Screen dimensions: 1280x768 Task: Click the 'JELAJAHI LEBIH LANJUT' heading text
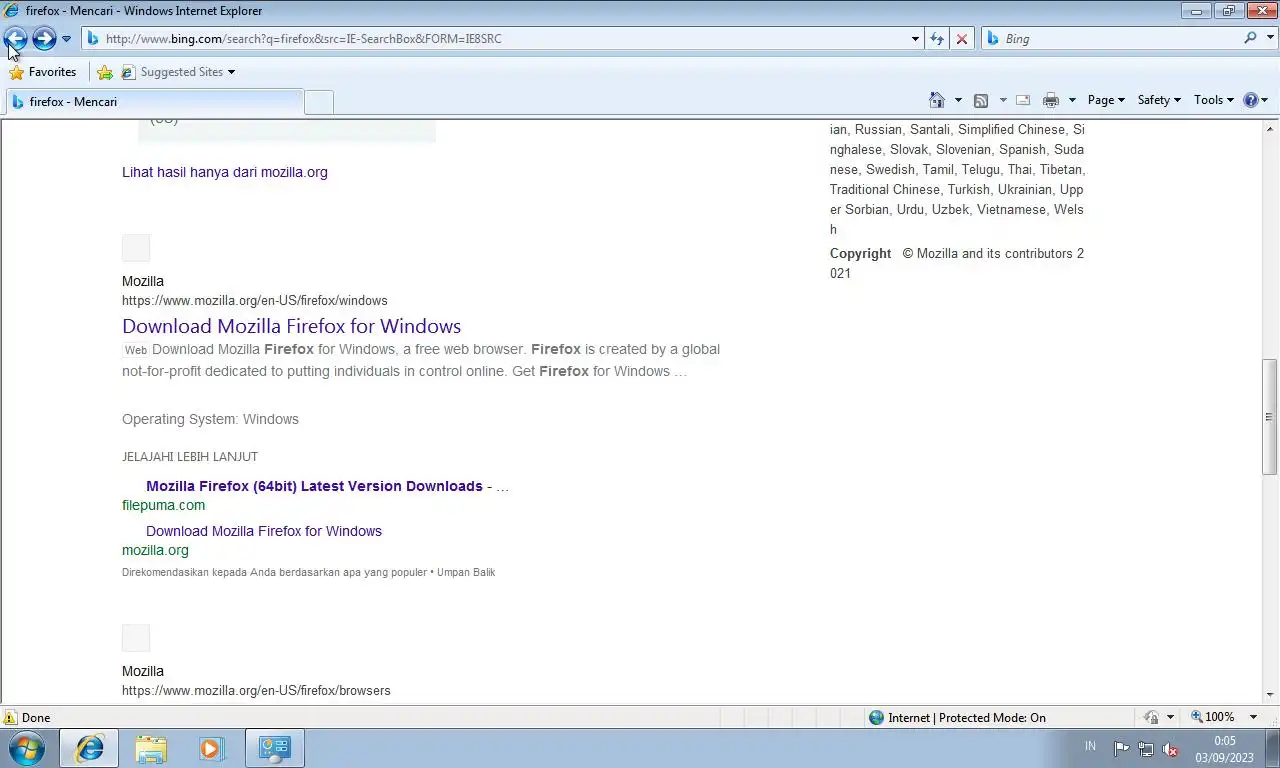pyautogui.click(x=190, y=457)
